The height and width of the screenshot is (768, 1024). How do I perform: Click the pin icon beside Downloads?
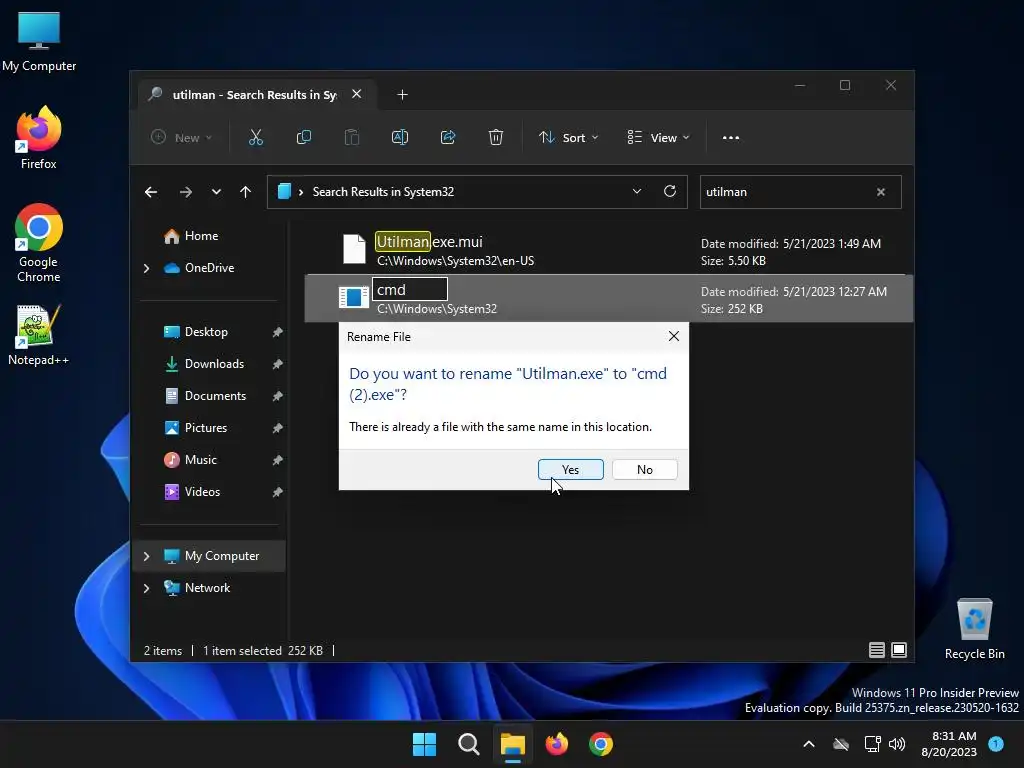278,364
